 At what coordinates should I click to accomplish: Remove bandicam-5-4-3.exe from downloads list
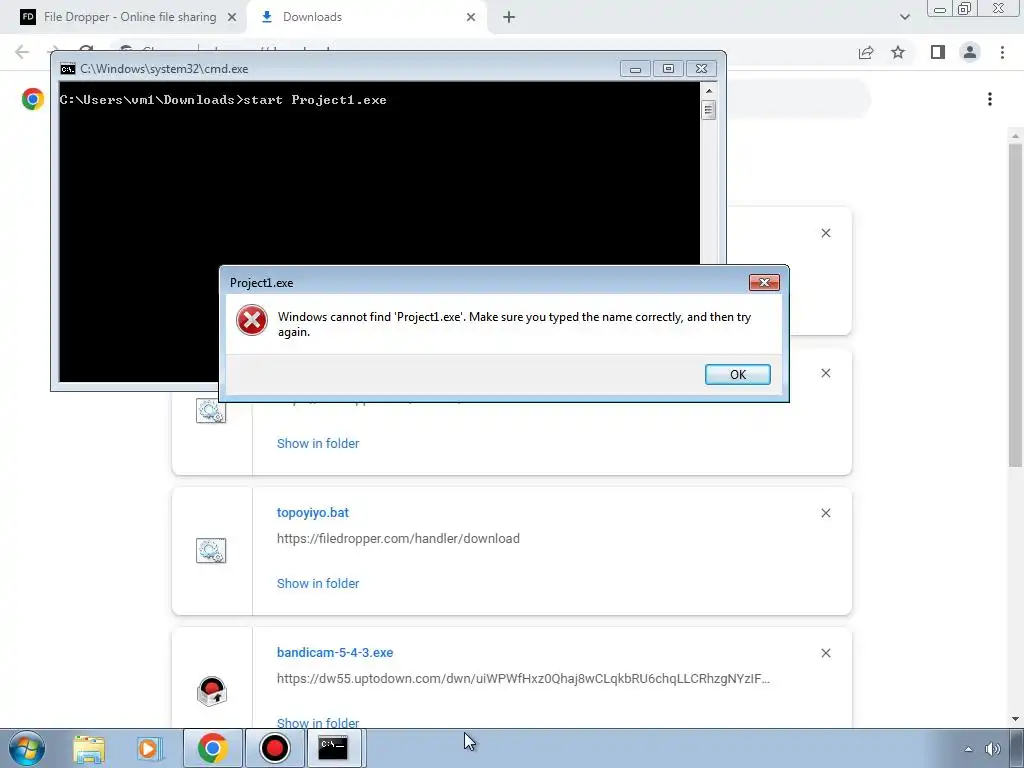pos(825,653)
